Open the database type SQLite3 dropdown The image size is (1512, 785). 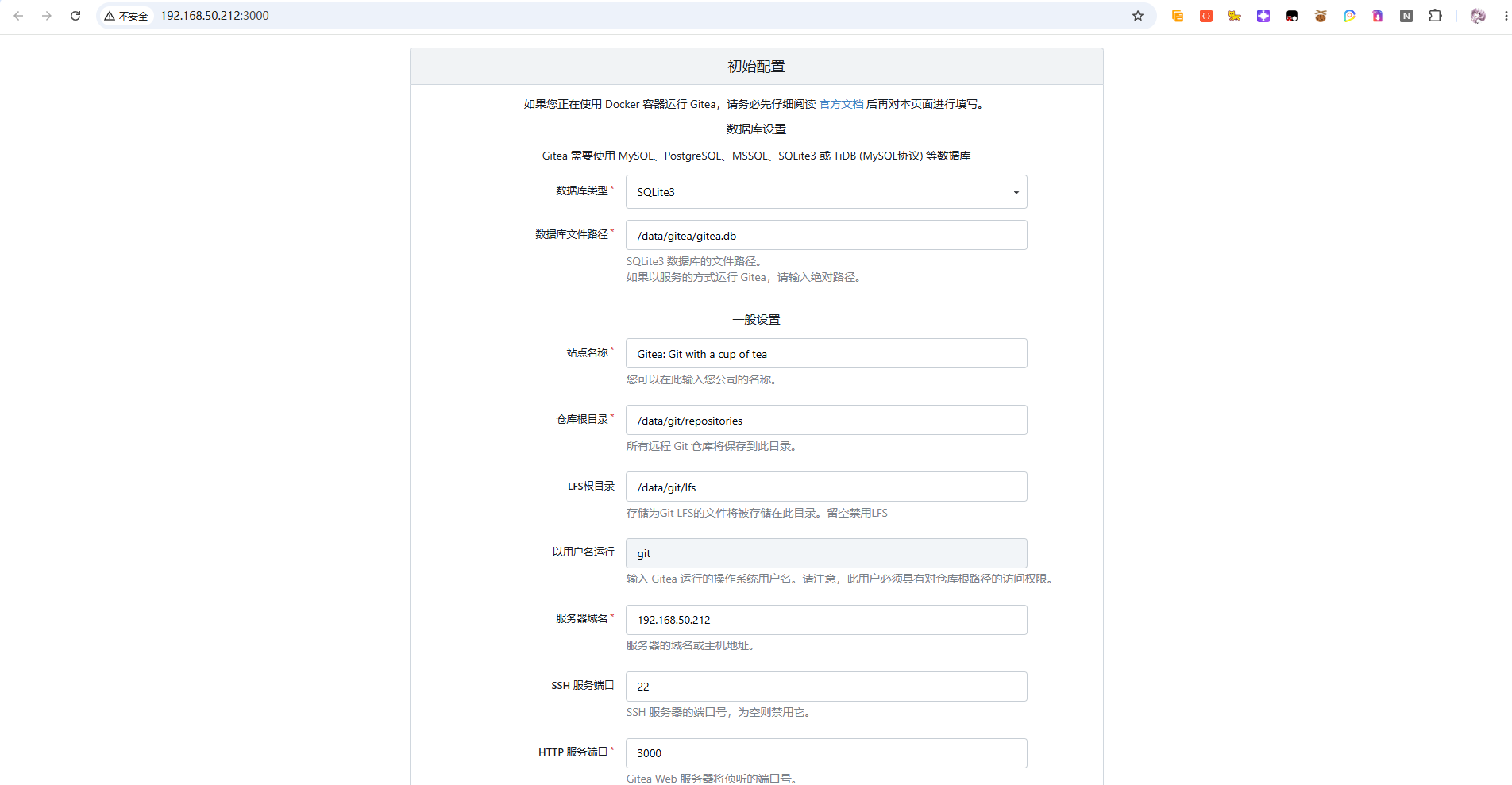coord(826,192)
